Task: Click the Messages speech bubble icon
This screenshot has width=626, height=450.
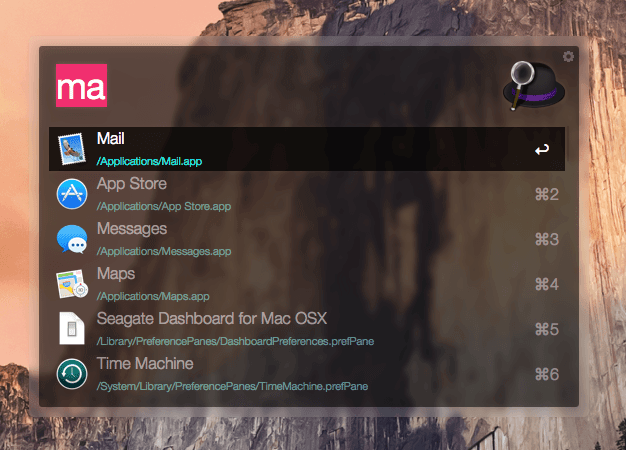Action: coord(72,239)
